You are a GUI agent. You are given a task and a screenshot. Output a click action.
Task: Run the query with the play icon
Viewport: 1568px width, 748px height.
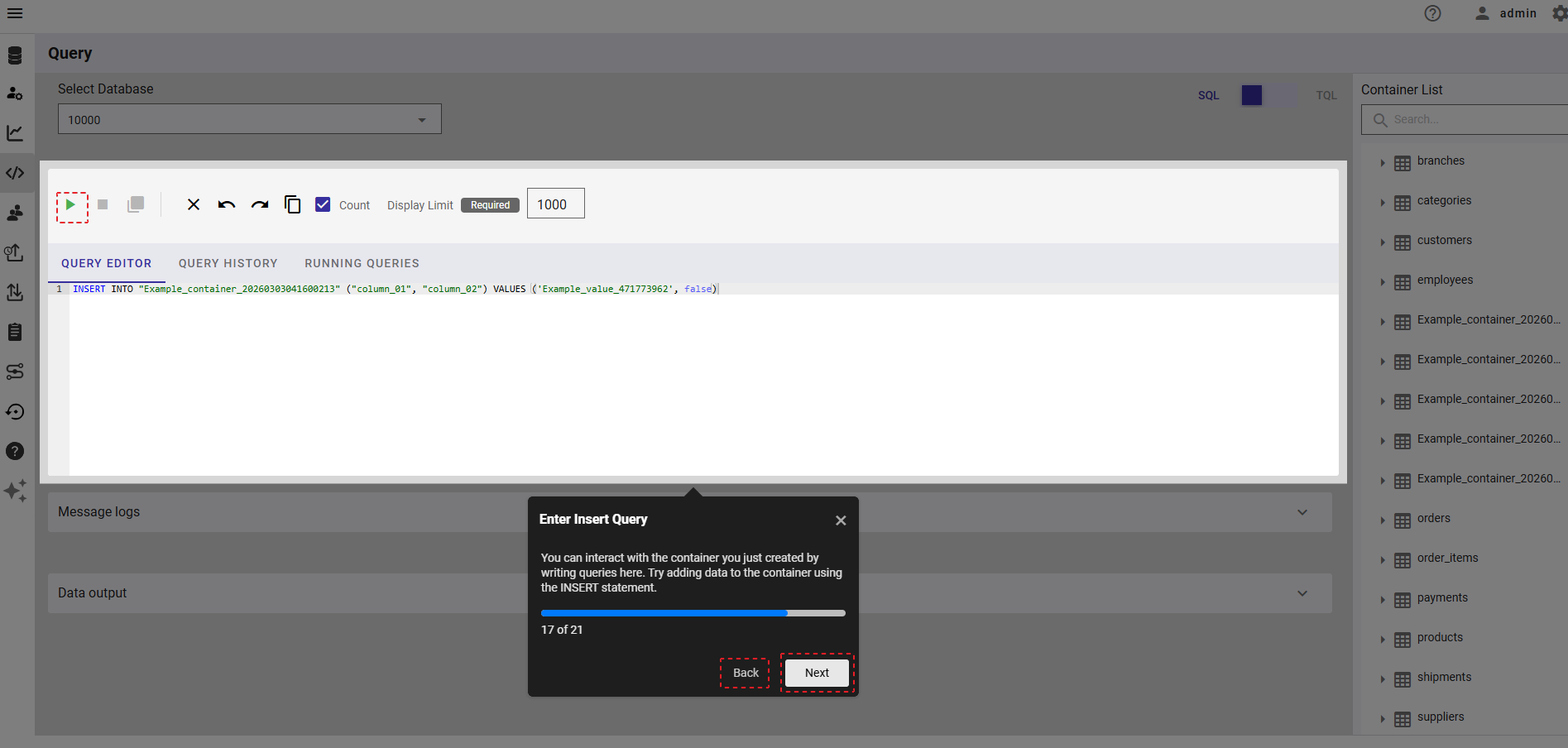coord(71,205)
